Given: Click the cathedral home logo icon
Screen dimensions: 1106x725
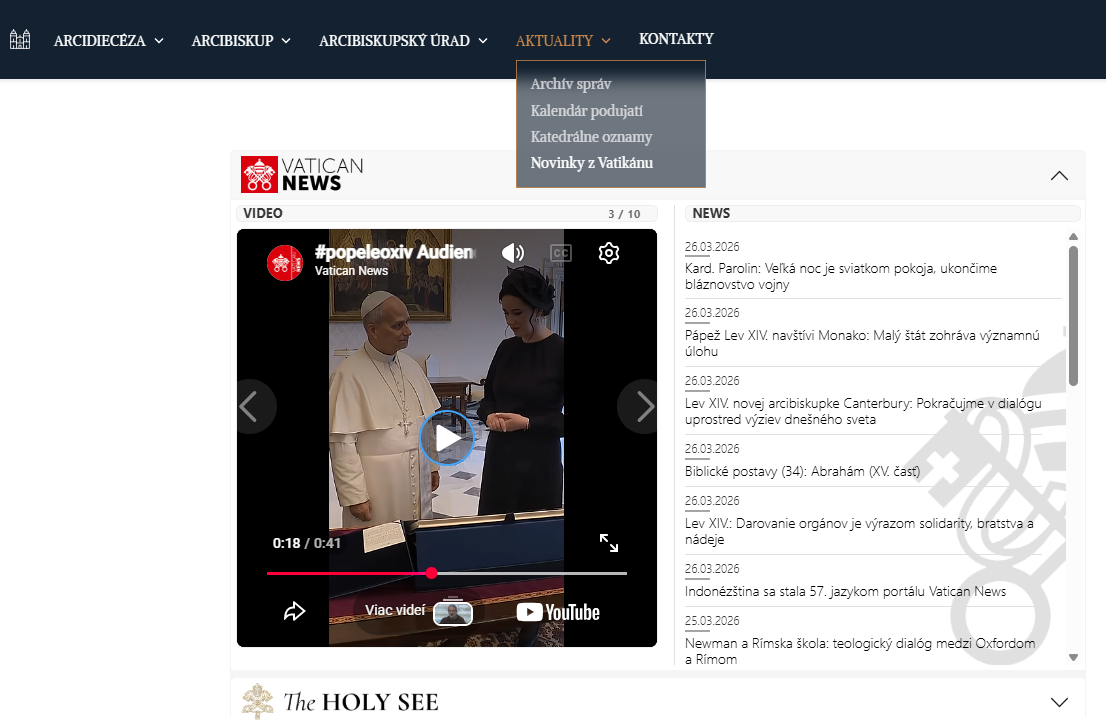Looking at the screenshot, I should tap(20, 40).
